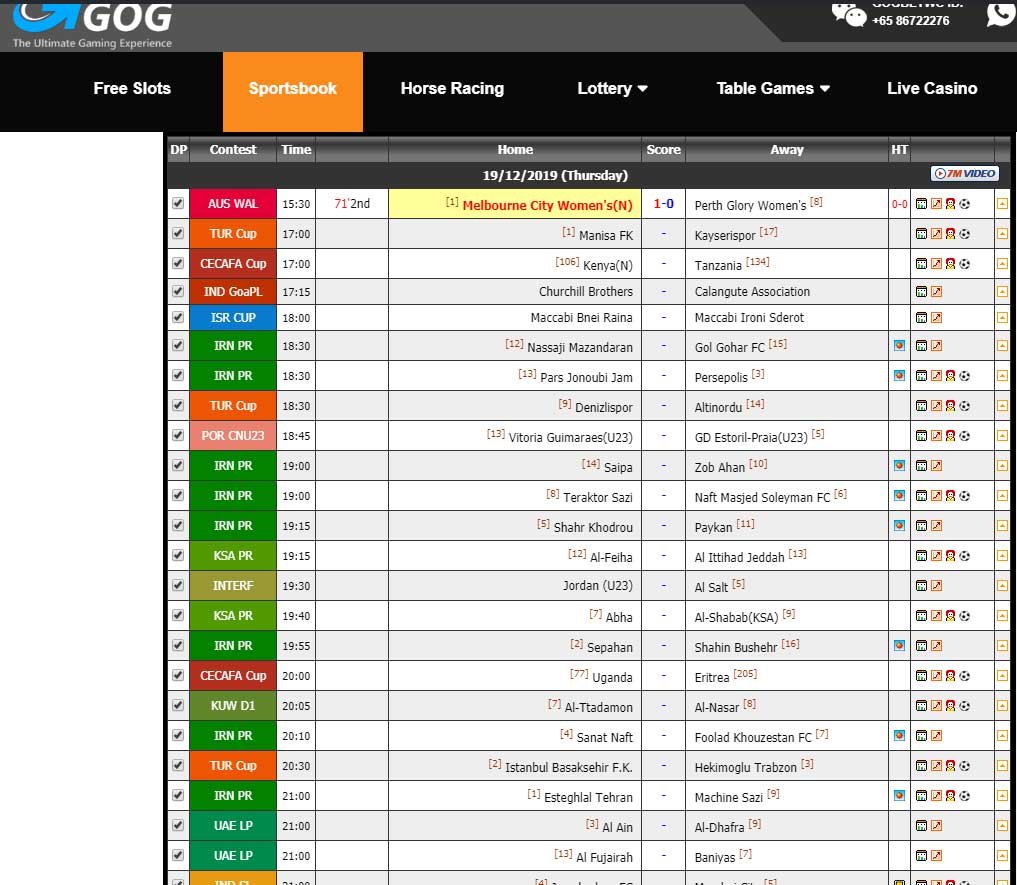Click the soccer ball icon in Uganda row
This screenshot has width=1017, height=885.
tap(964, 675)
